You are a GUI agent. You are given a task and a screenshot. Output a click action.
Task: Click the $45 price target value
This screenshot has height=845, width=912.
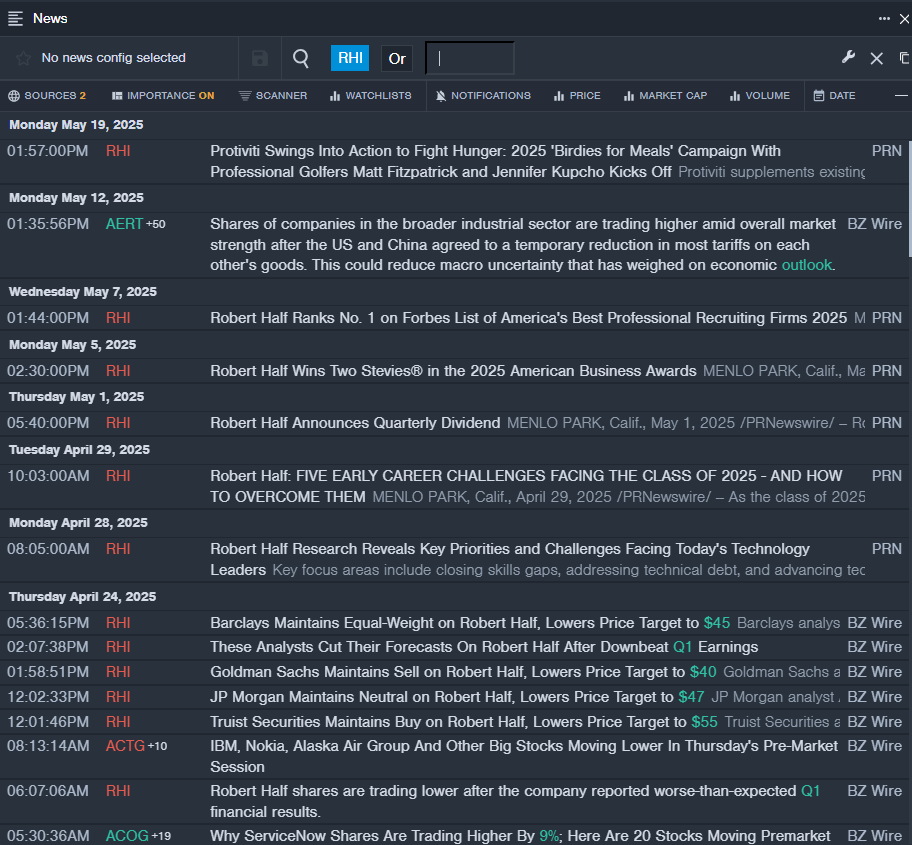pos(717,623)
